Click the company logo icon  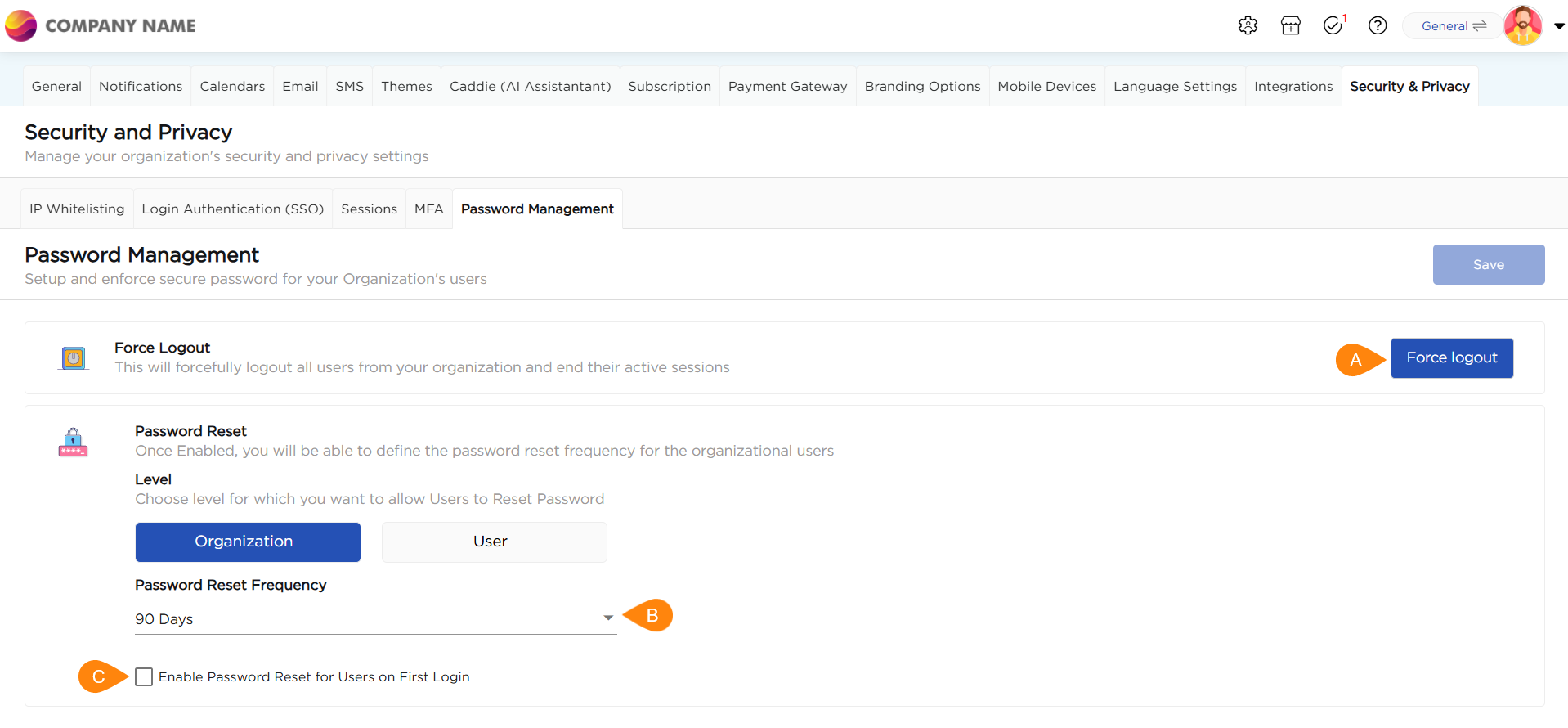click(21, 26)
